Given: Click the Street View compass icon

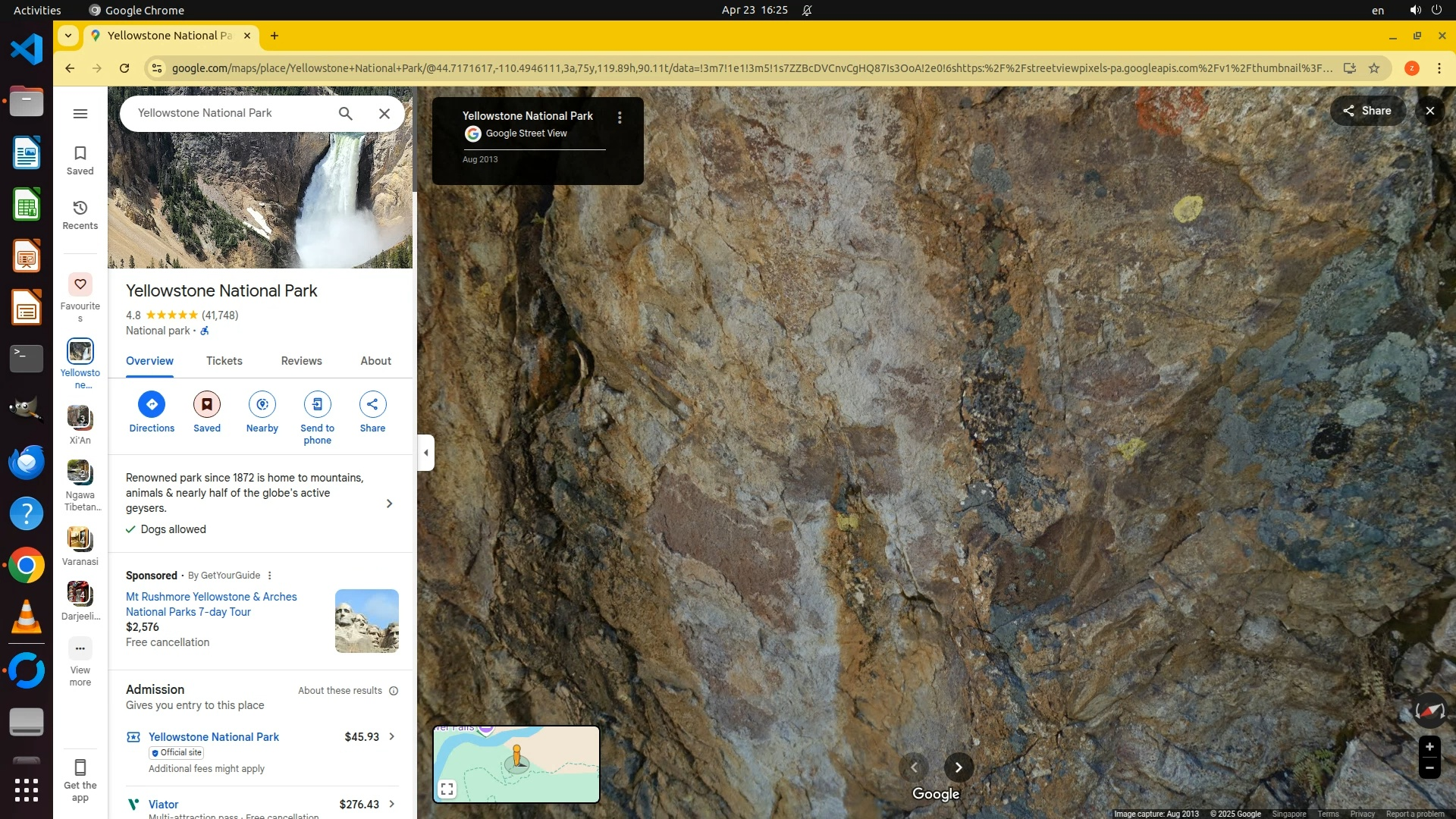Looking at the screenshot, I should 1429,711.
